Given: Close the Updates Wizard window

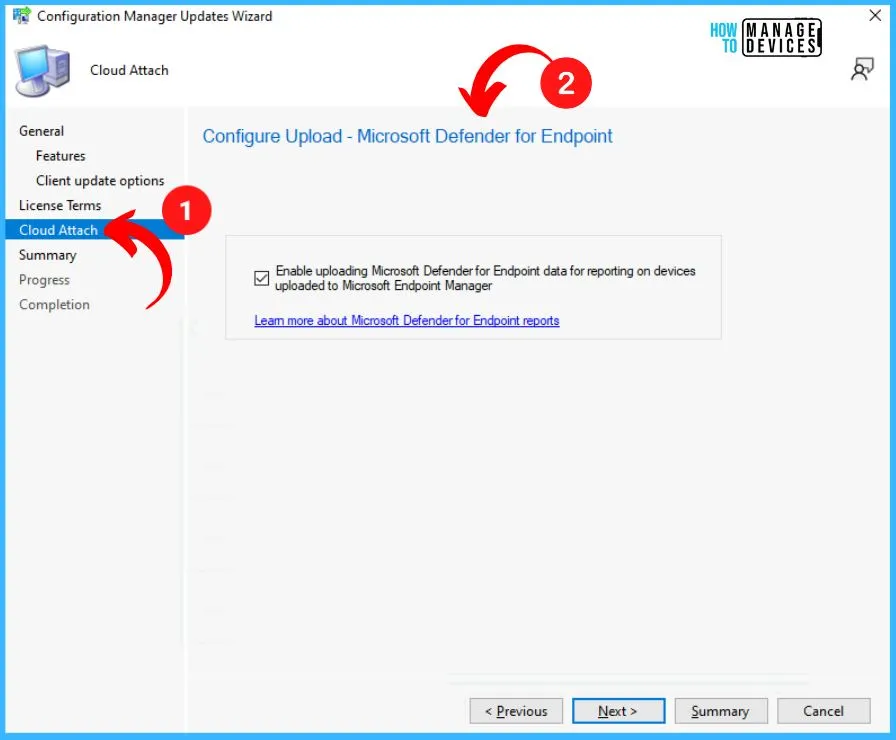Looking at the screenshot, I should [x=875, y=15].
